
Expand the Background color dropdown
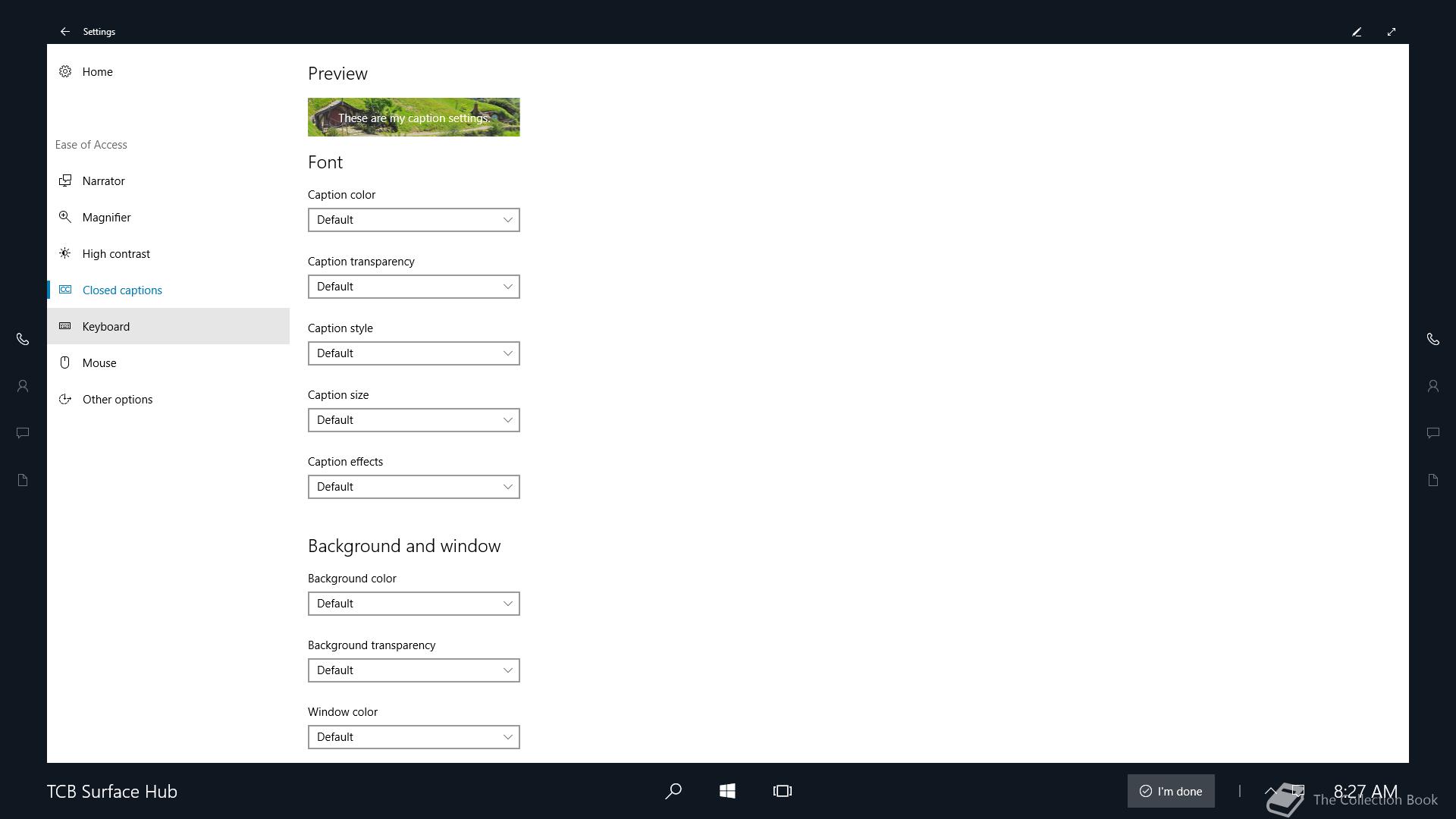pyautogui.click(x=414, y=604)
